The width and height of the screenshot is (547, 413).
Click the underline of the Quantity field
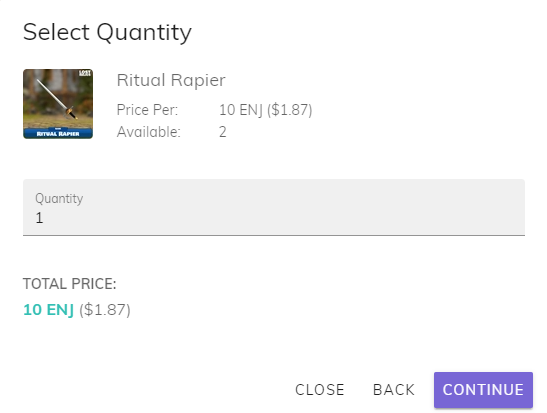tap(274, 235)
